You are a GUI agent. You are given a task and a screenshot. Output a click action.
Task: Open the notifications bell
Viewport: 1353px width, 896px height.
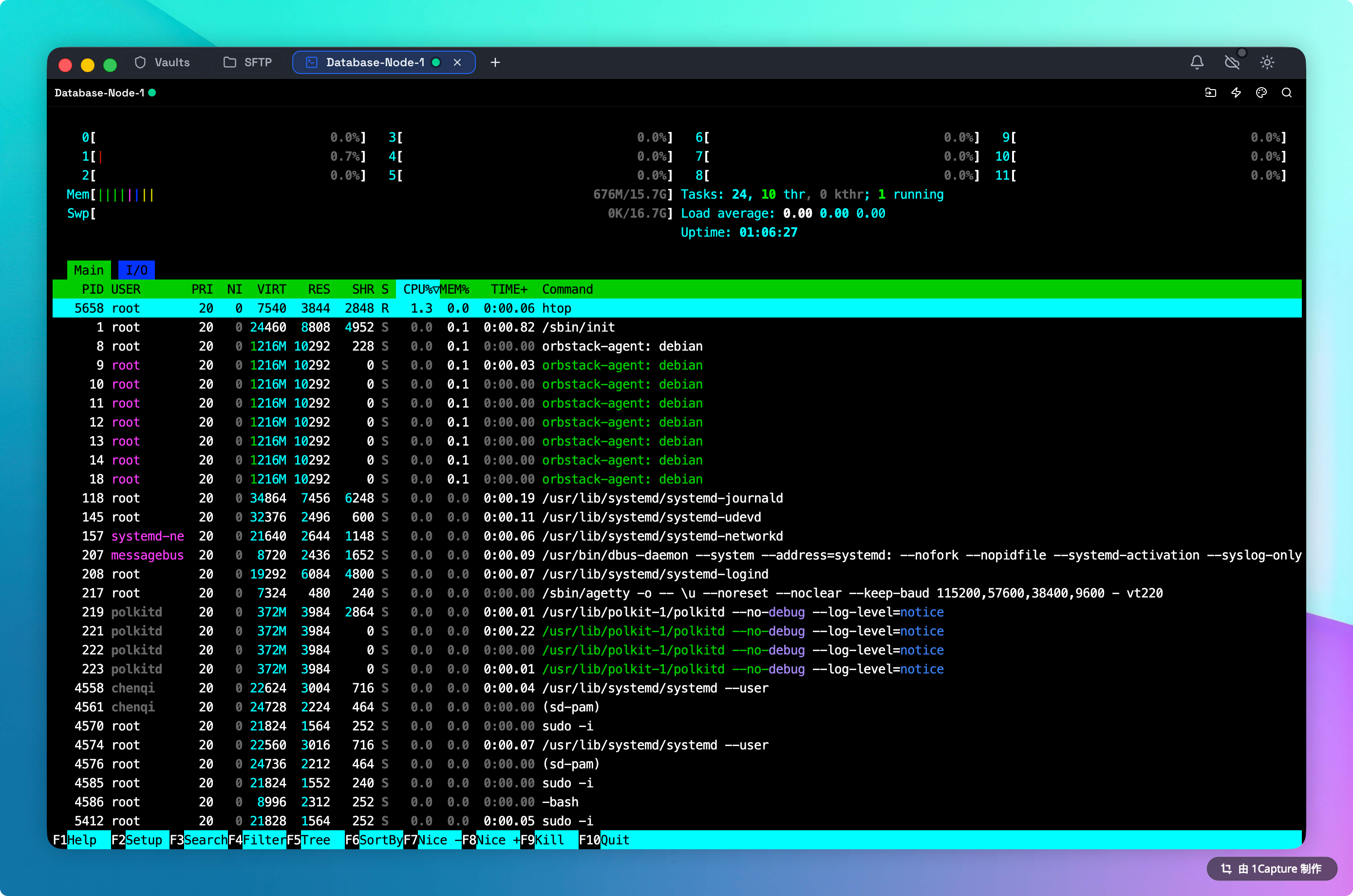pos(1197,62)
